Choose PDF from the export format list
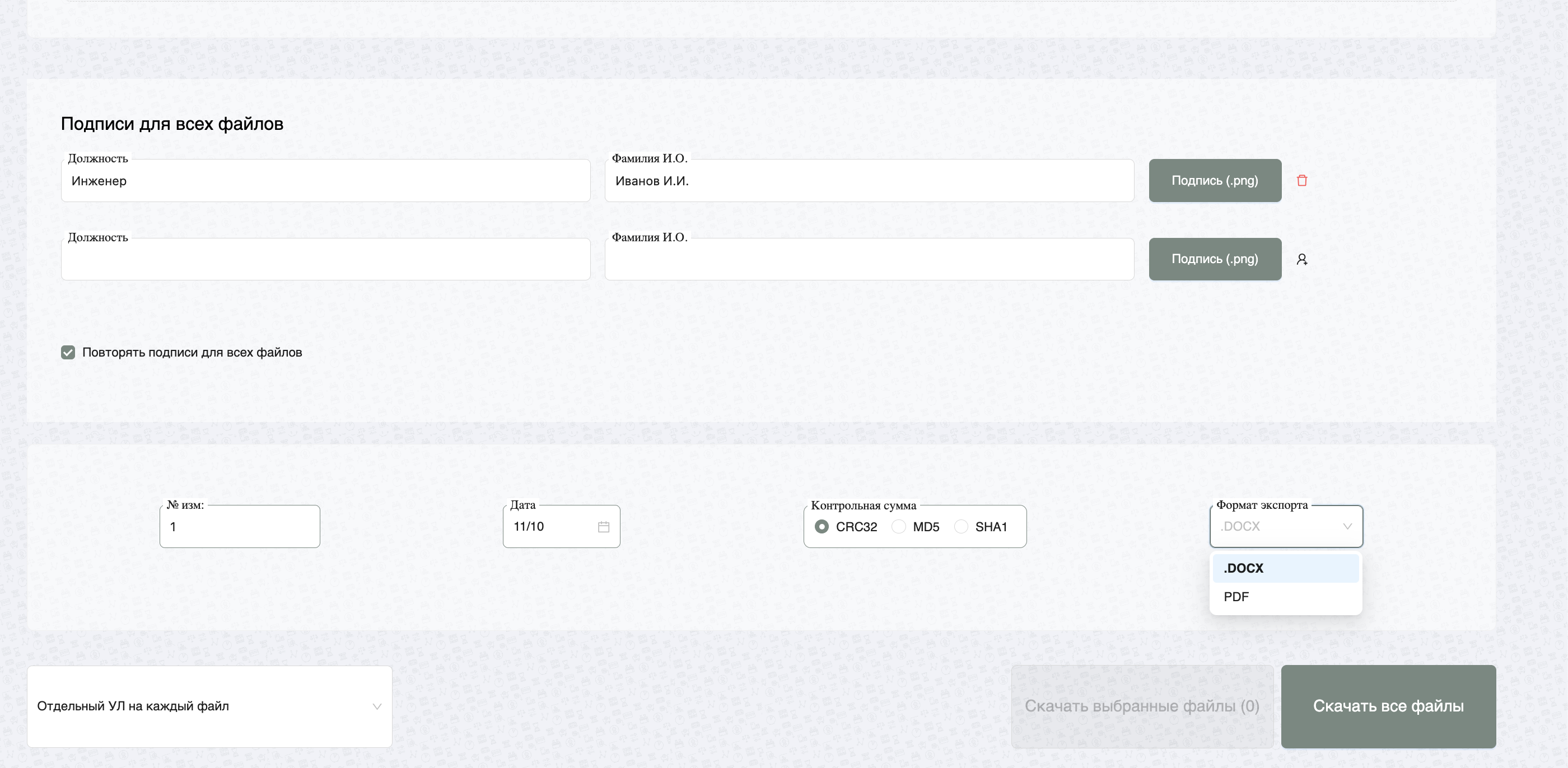The image size is (1568, 768). click(1285, 597)
